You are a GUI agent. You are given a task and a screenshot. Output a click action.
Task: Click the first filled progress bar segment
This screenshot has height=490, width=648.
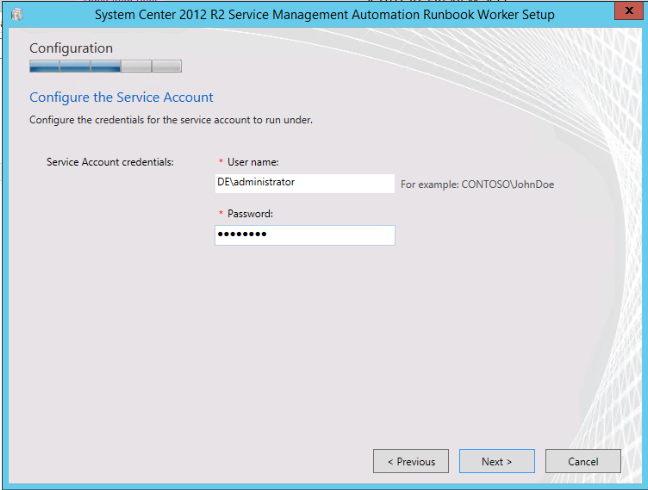click(44, 67)
